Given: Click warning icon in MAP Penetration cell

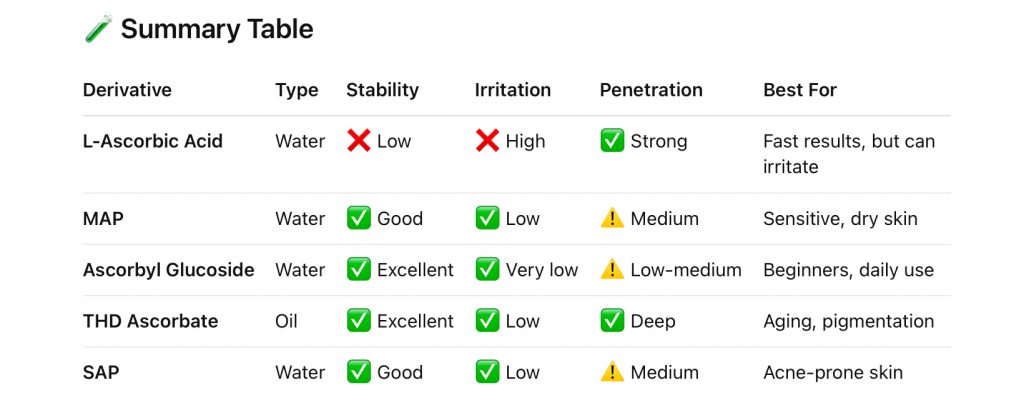Looking at the screenshot, I should [x=612, y=219].
